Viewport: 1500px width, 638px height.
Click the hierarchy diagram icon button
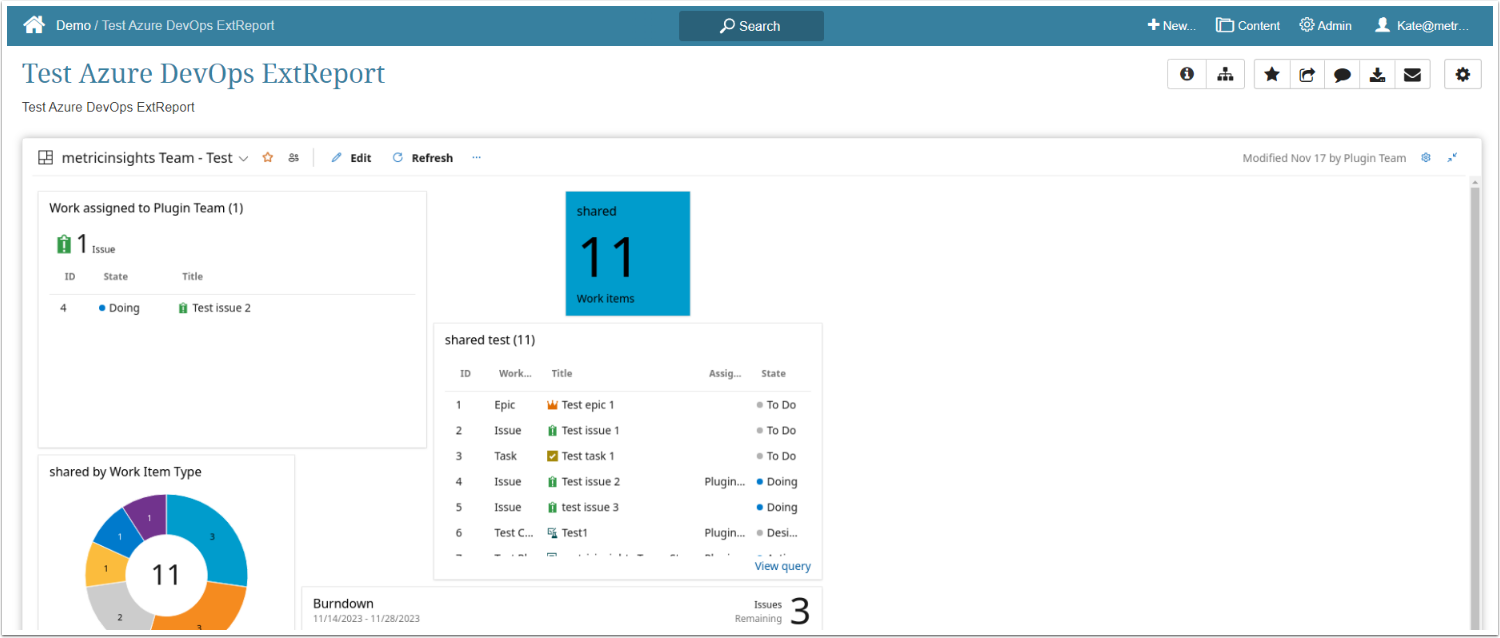pyautogui.click(x=1224, y=74)
